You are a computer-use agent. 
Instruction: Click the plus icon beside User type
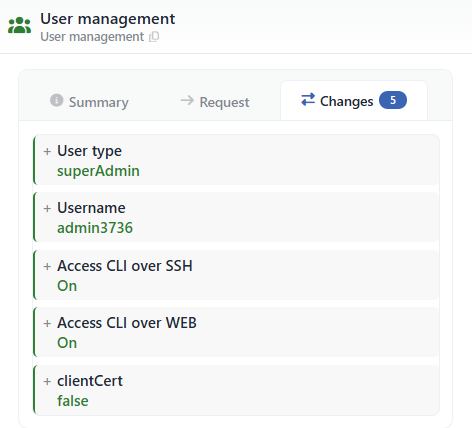[47, 152]
